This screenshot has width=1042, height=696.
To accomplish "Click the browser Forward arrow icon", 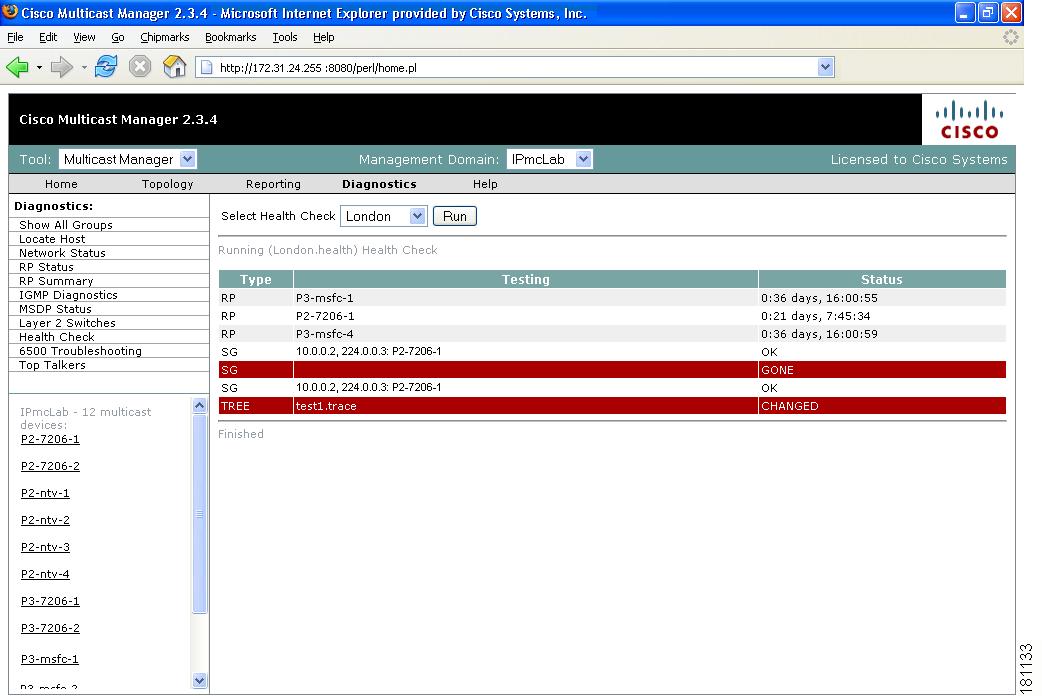I will (x=62, y=67).
